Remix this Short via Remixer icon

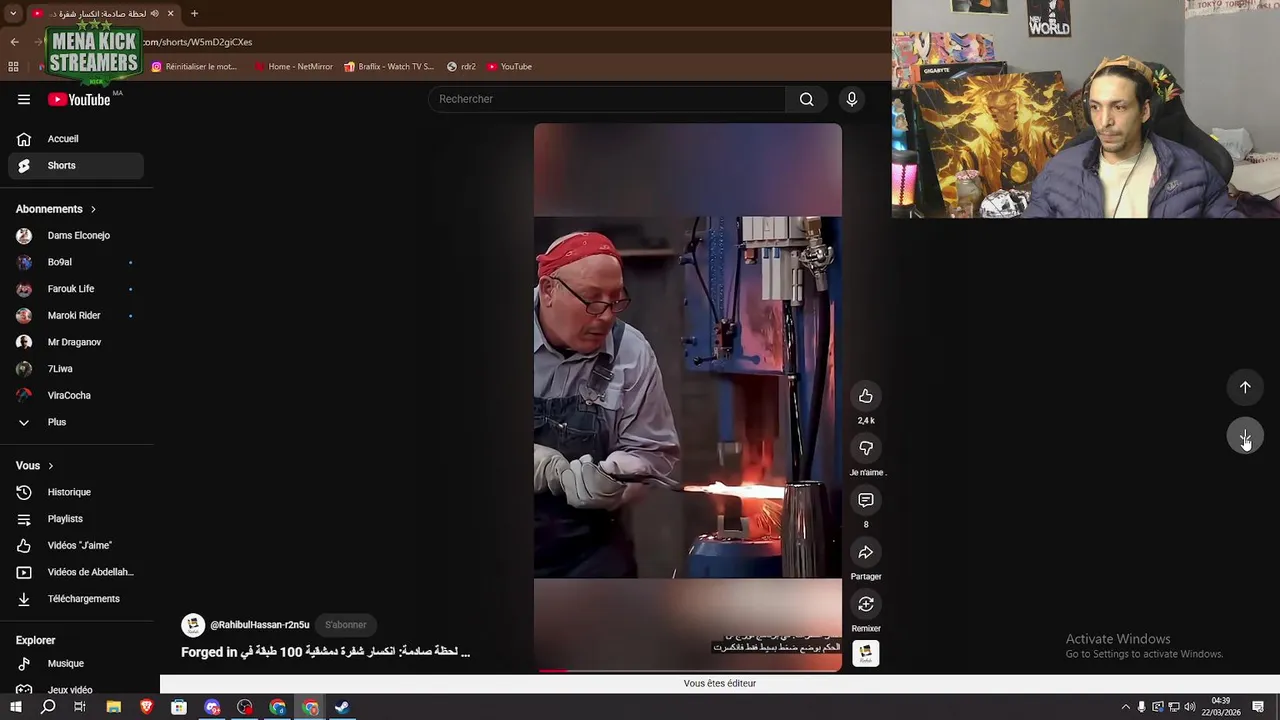(866, 604)
